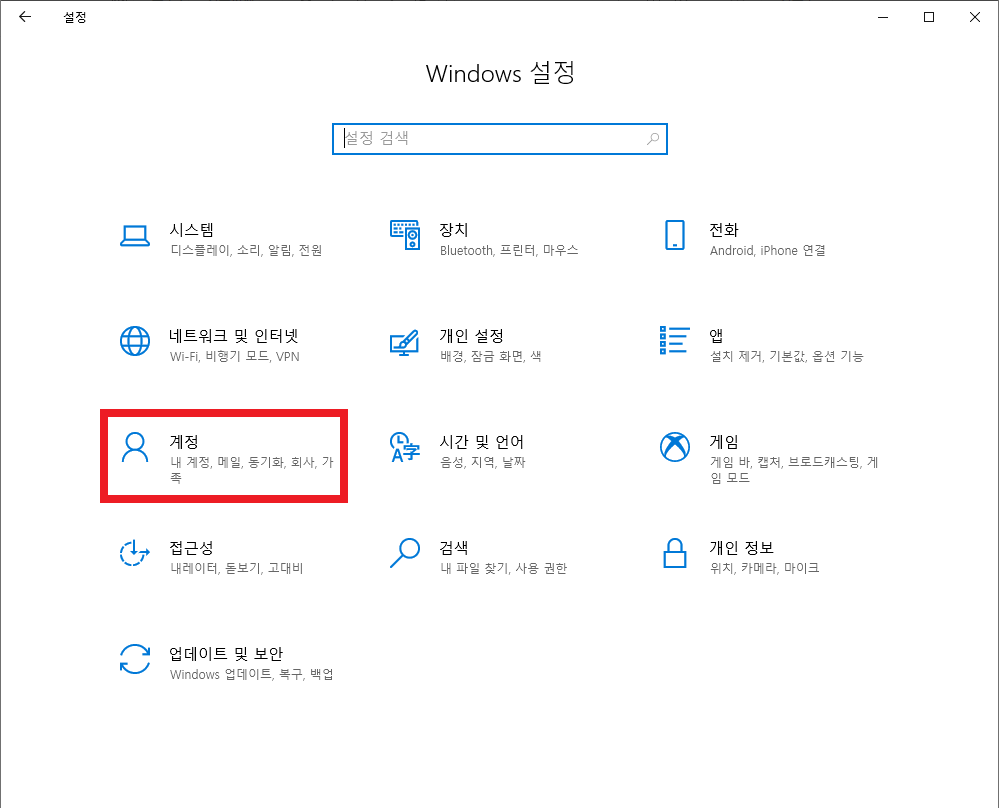The height and width of the screenshot is (808, 999).
Task: Select the 앱 heading
Action: click(x=716, y=335)
